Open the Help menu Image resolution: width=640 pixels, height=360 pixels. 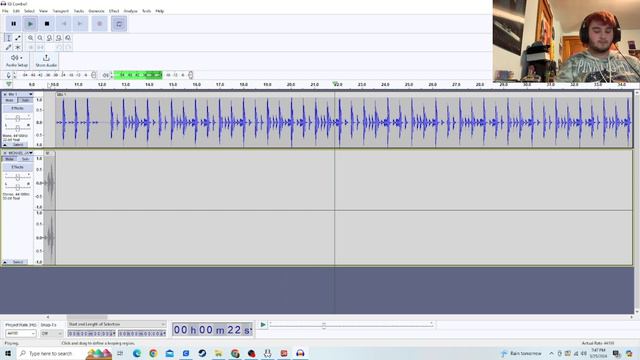(x=160, y=11)
